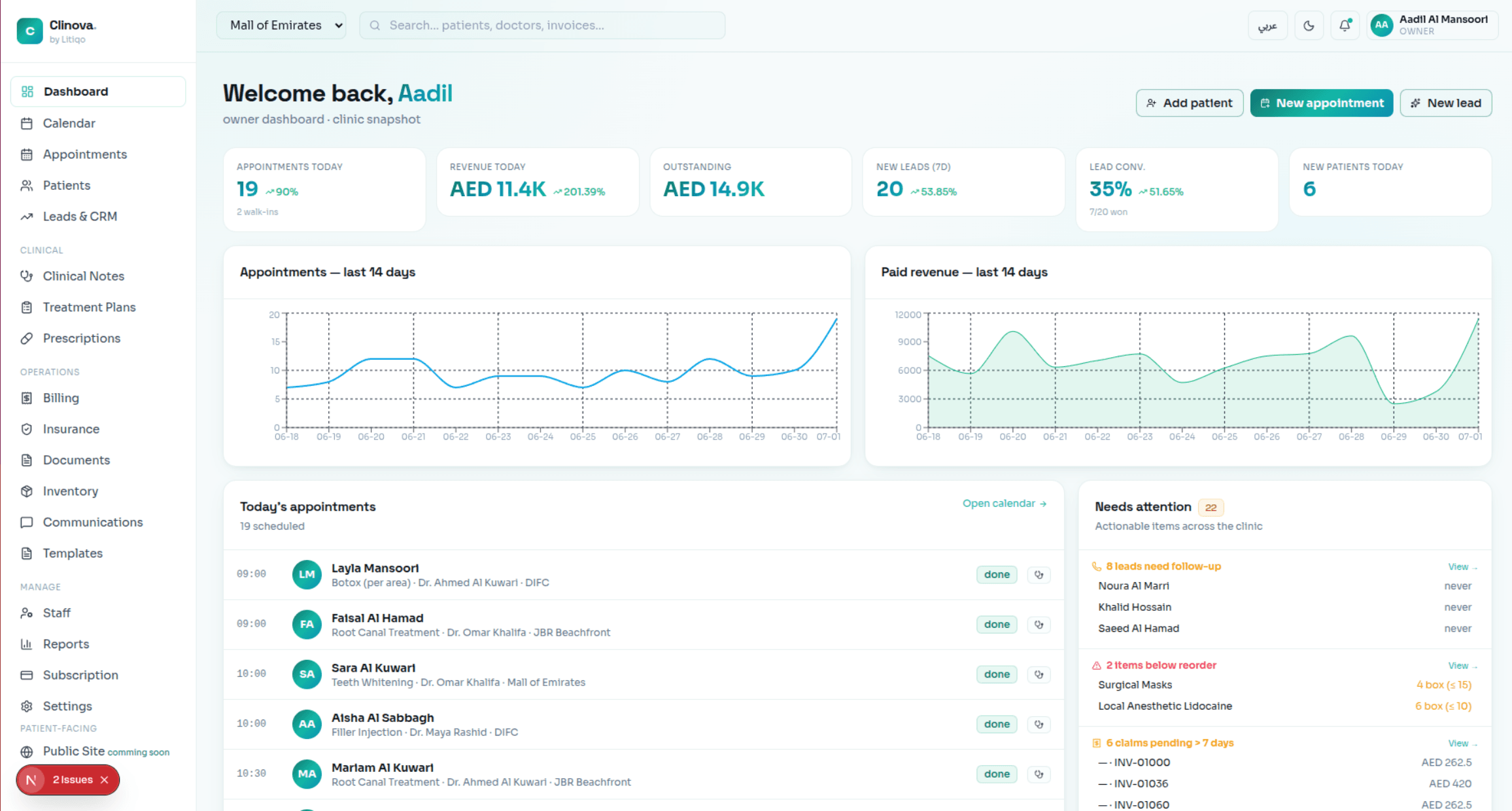
Task: Select lead Khalid Hossain
Action: [1284, 607]
